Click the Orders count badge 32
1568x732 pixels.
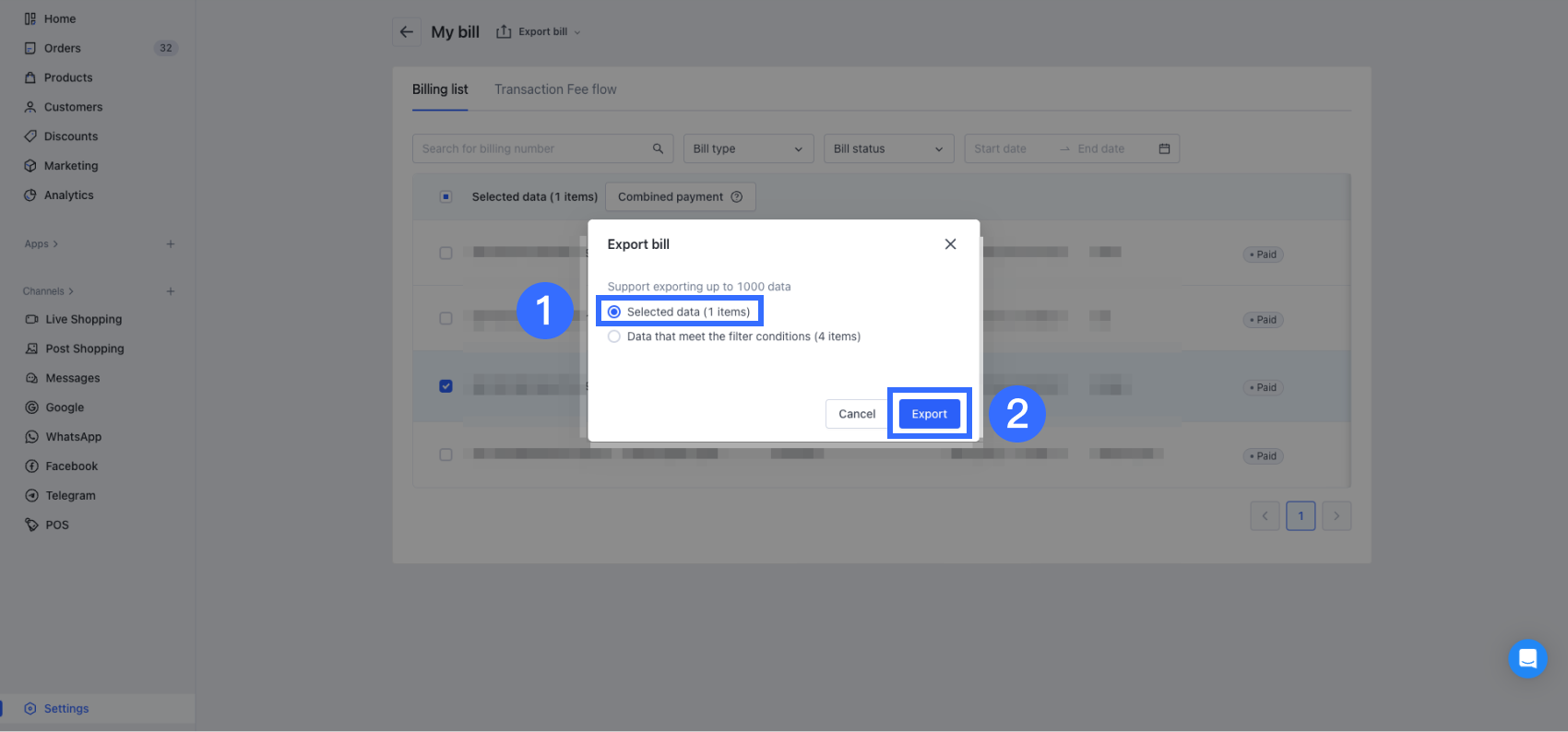[166, 48]
